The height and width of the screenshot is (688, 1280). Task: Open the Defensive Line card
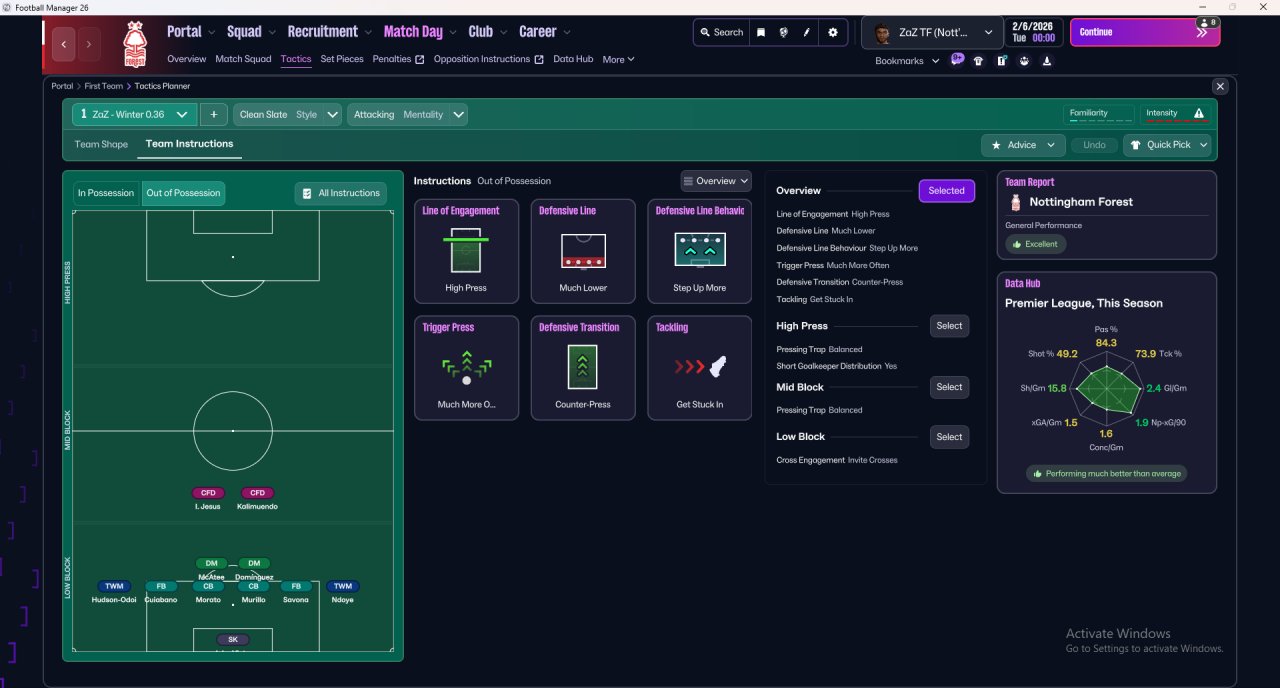click(x=583, y=251)
